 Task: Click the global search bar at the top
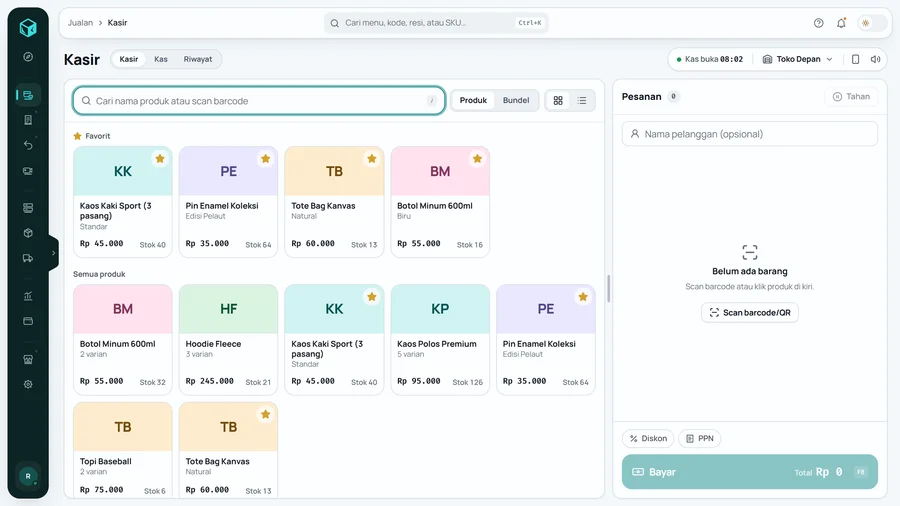point(436,23)
